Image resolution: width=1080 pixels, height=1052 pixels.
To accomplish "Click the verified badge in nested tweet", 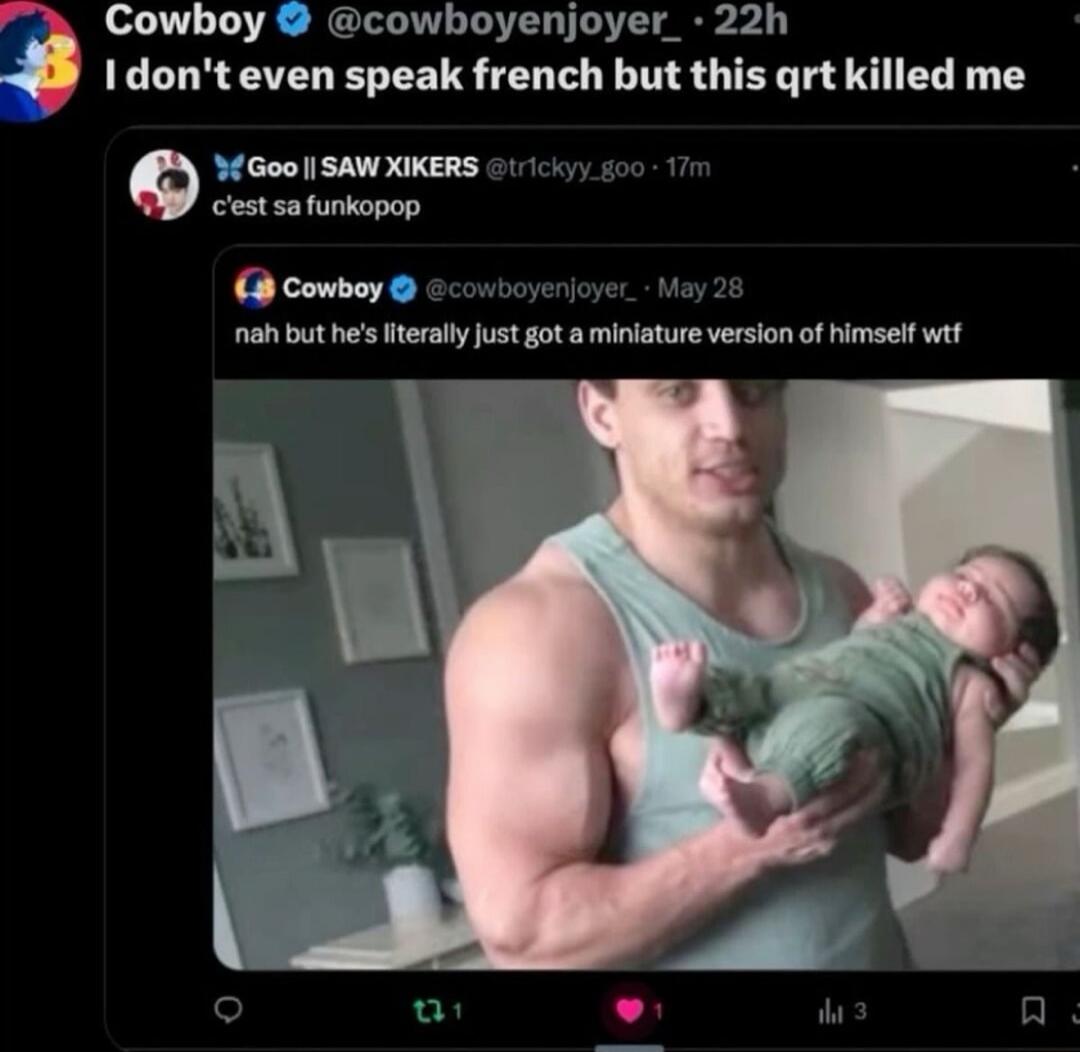I will (404, 289).
